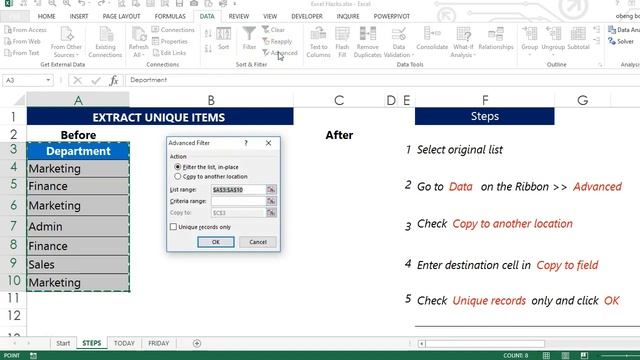This screenshot has height=360, width=640.
Task: Click Properties in Connections group
Action: click(170, 41)
